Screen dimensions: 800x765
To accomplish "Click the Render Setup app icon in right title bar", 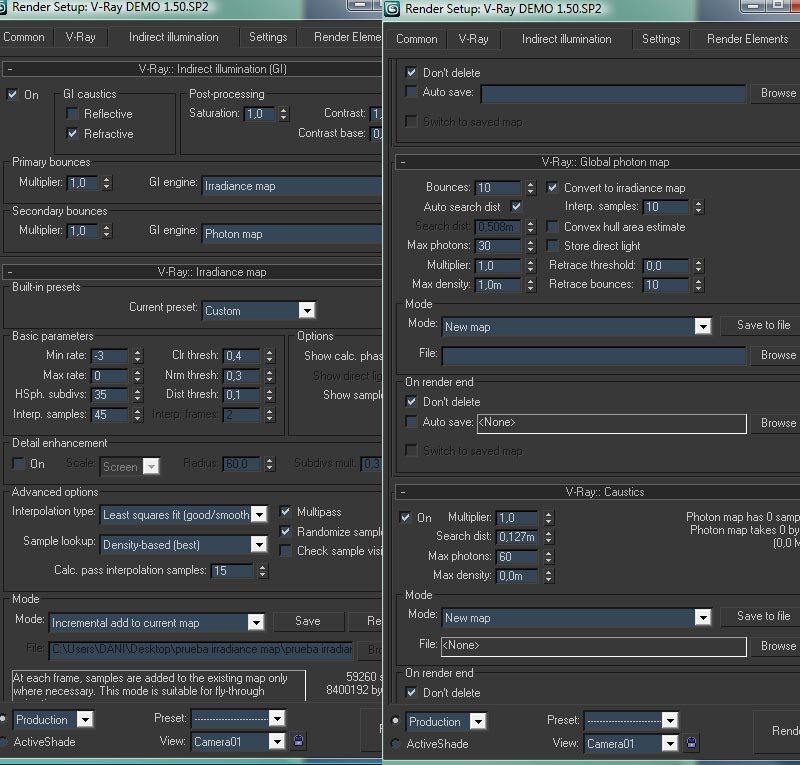I will (392, 9).
